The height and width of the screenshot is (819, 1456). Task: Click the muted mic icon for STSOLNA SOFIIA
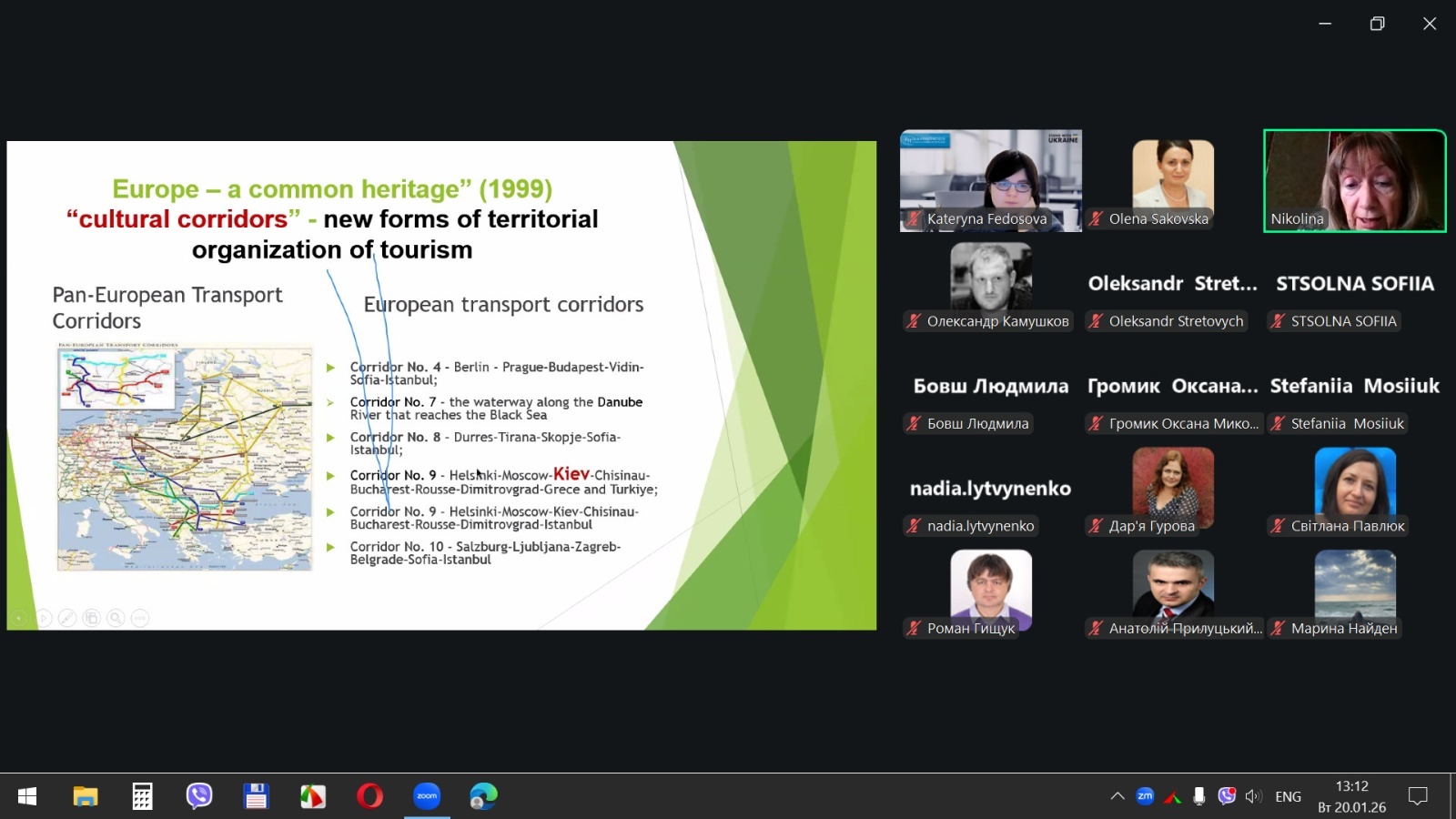point(1279,321)
